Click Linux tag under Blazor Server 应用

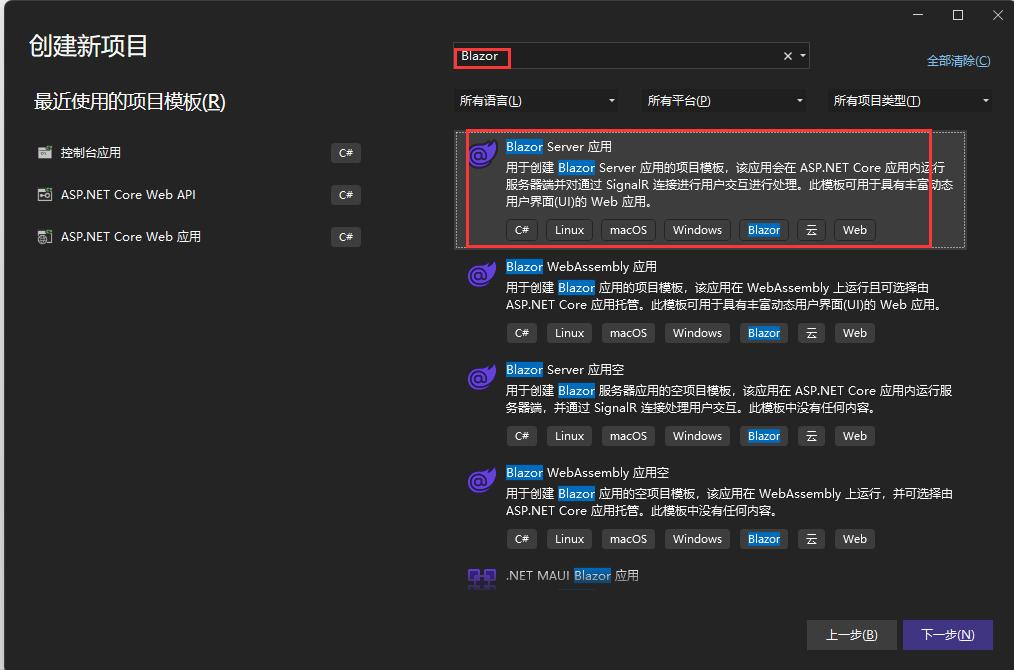[569, 230]
